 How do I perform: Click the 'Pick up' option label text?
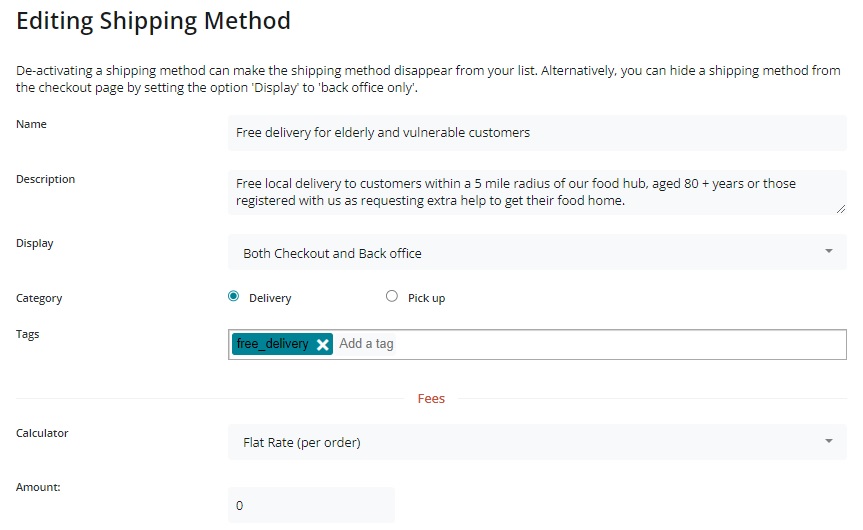pos(426,298)
